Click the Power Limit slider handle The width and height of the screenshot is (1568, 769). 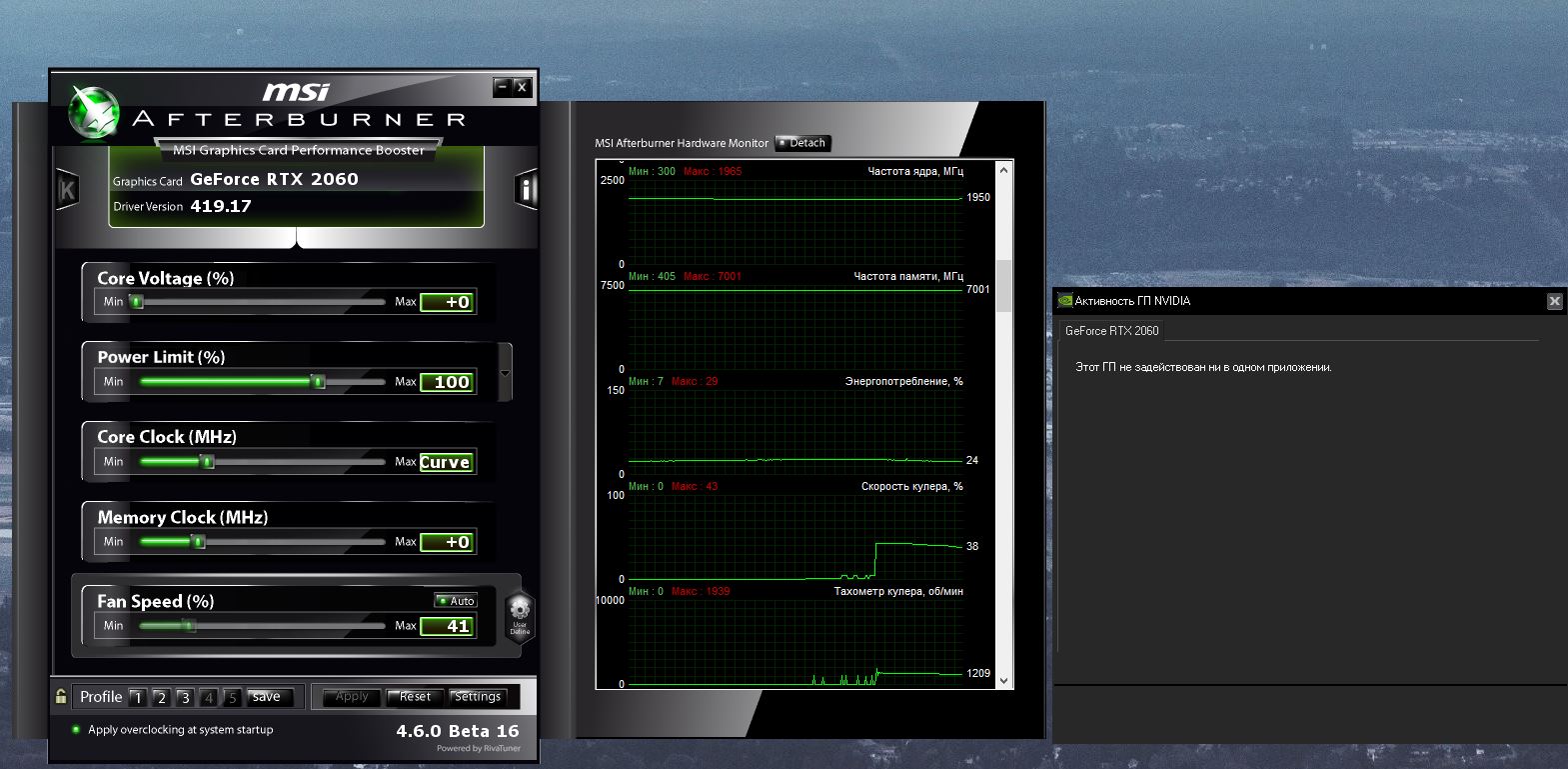pos(318,381)
